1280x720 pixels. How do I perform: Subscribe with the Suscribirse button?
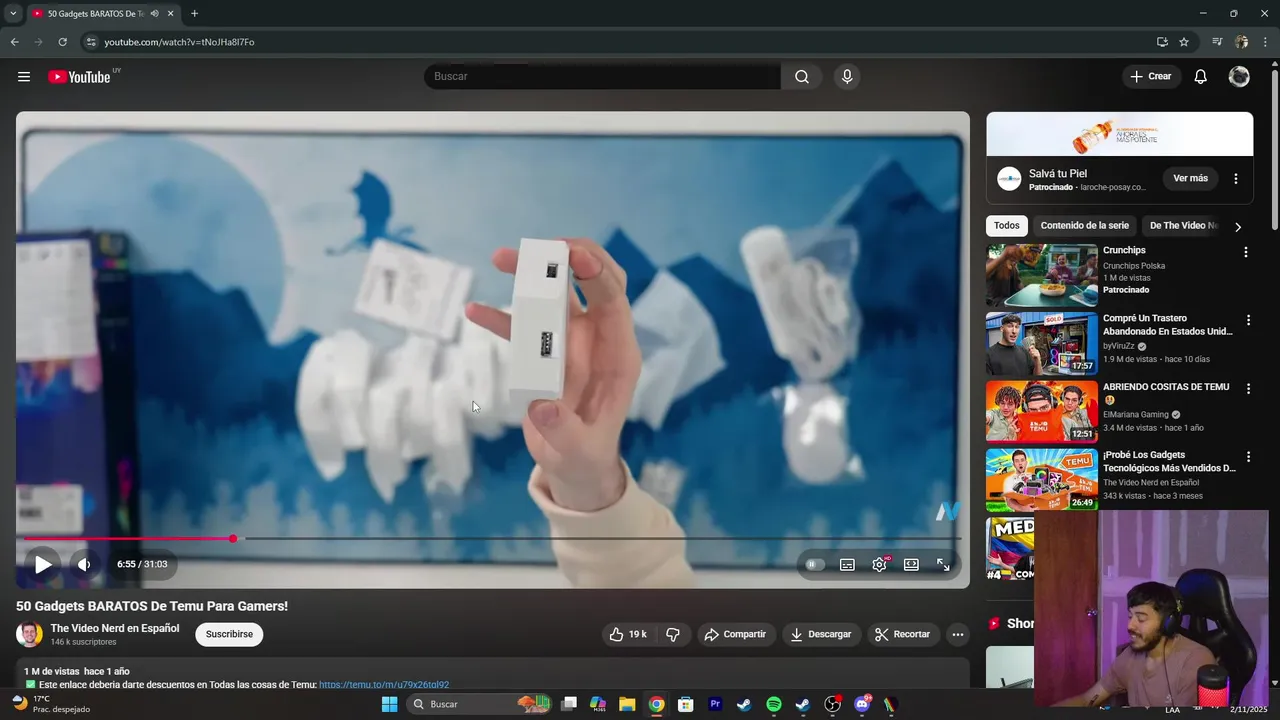tap(229, 634)
